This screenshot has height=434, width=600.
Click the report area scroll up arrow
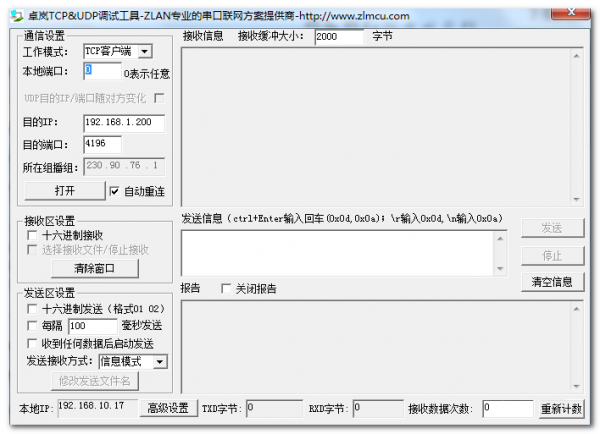[x=576, y=308]
